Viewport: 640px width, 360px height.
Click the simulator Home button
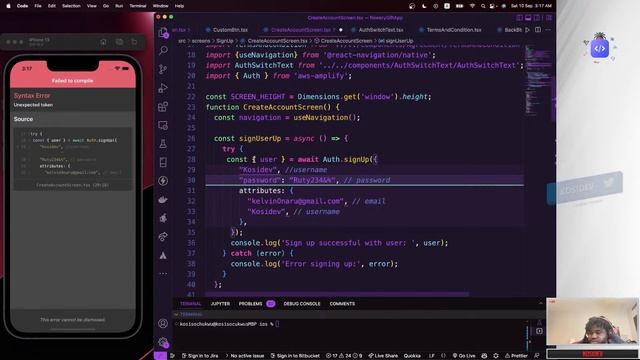103,42
